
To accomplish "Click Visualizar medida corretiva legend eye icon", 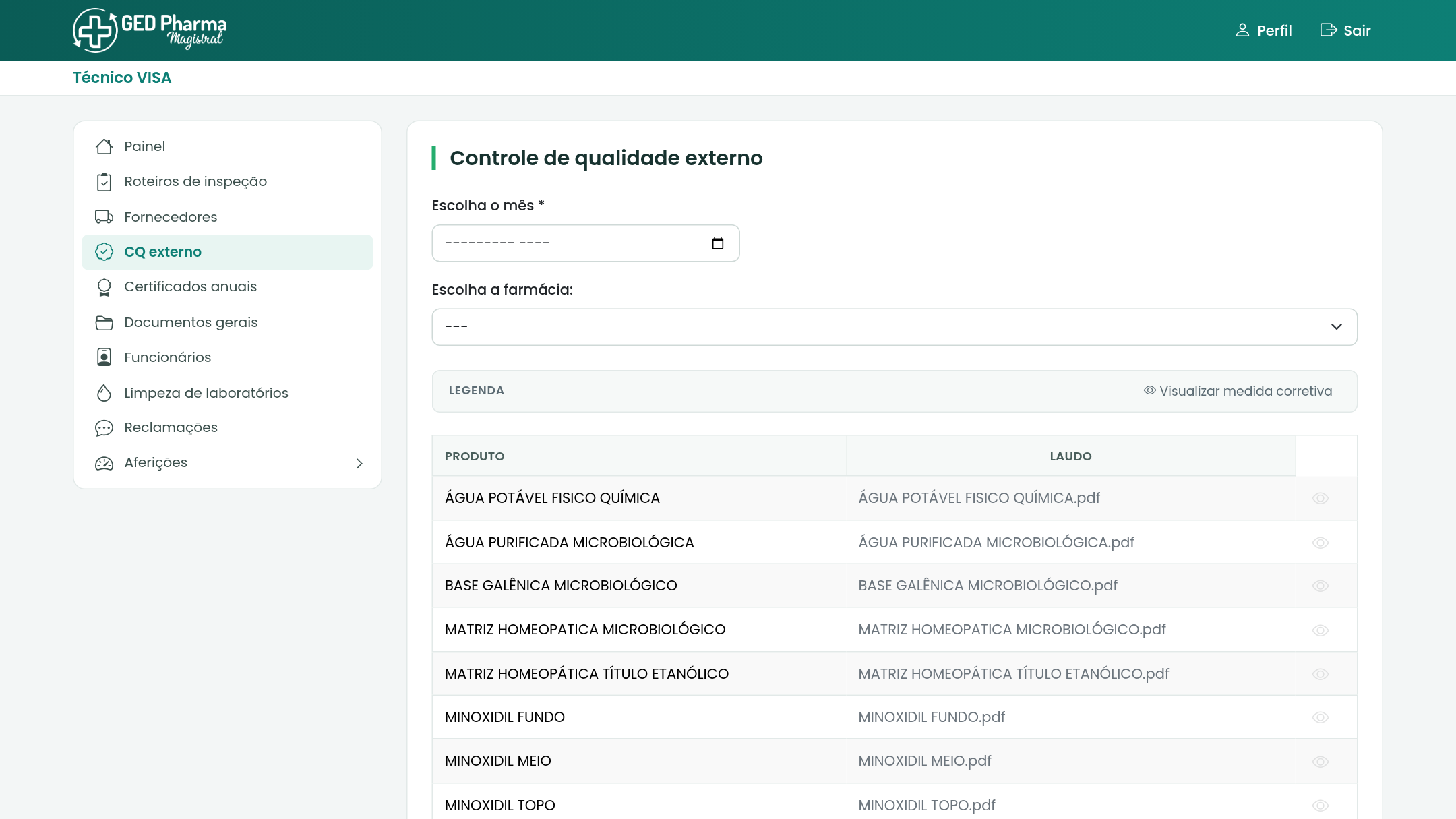I will [x=1150, y=391].
